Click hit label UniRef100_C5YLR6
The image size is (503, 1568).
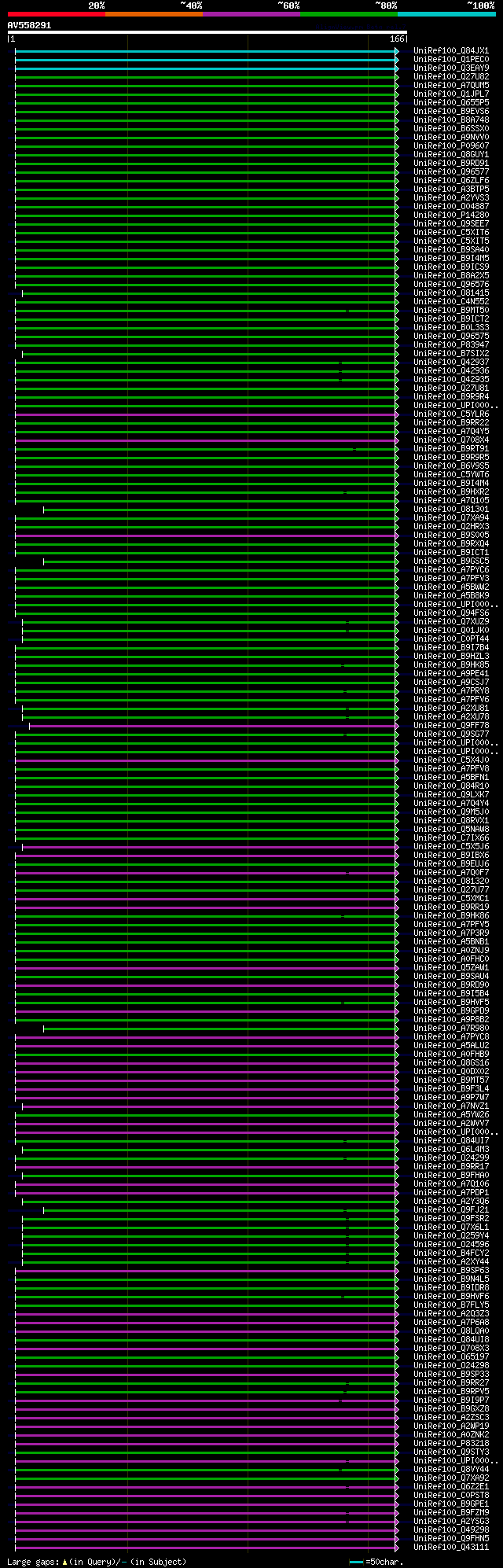pyautogui.click(x=451, y=414)
